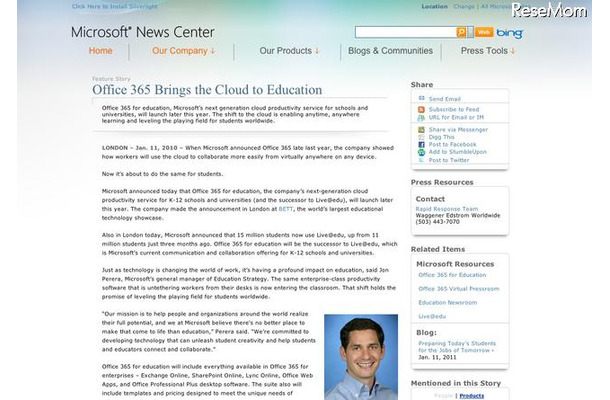Click the Digg This icon
Viewport: 610px width, 400px height.
click(x=421, y=137)
